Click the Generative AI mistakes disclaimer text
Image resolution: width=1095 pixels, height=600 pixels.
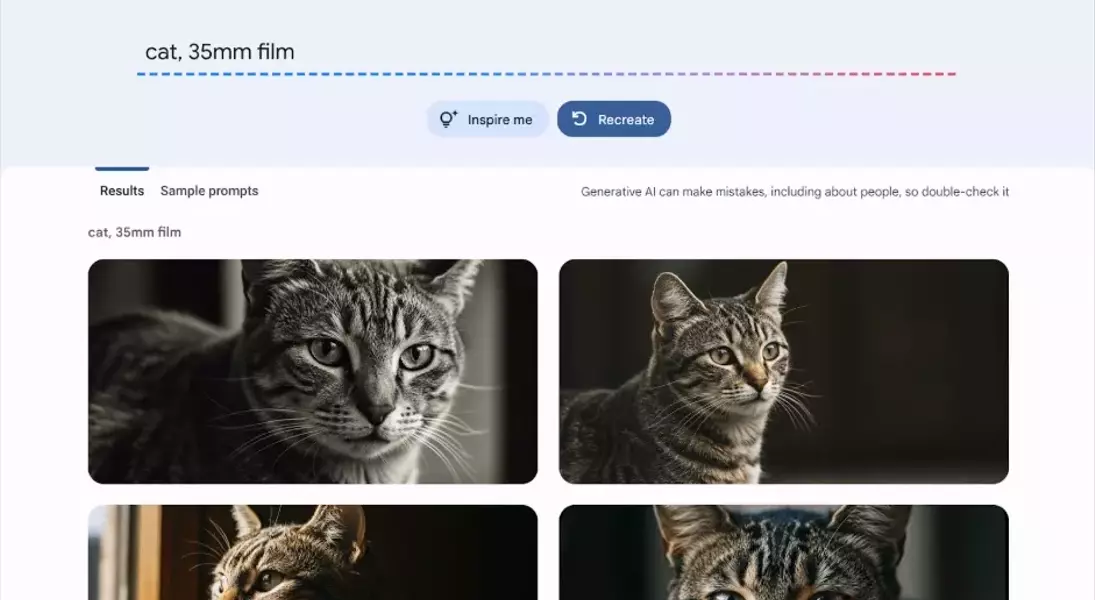point(794,191)
